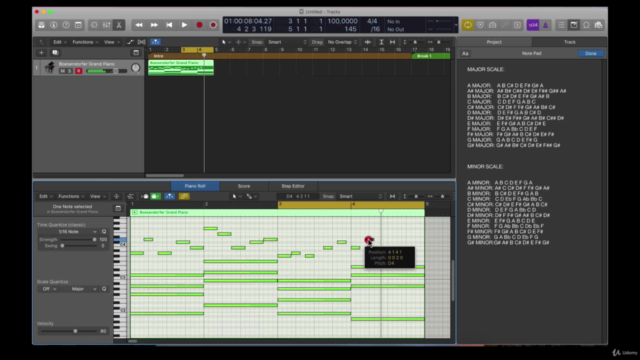Viewport: 640px width, 360px height.
Task: Select Boesendorfer Grand Piano region in tracks
Action: (x=181, y=67)
